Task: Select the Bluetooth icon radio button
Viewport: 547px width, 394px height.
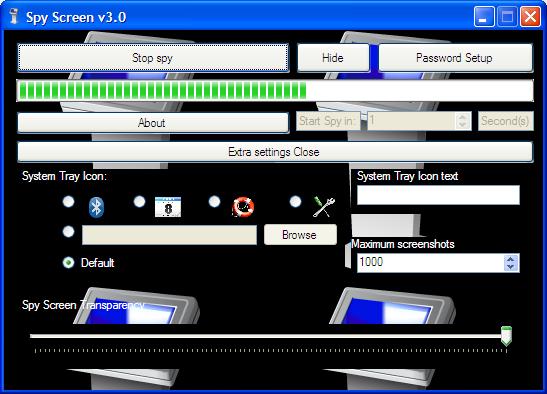Action: coord(68,202)
